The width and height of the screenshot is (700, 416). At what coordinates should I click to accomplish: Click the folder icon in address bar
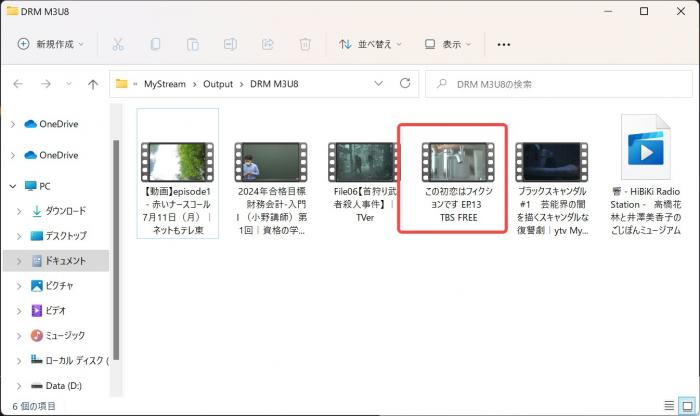pos(121,83)
